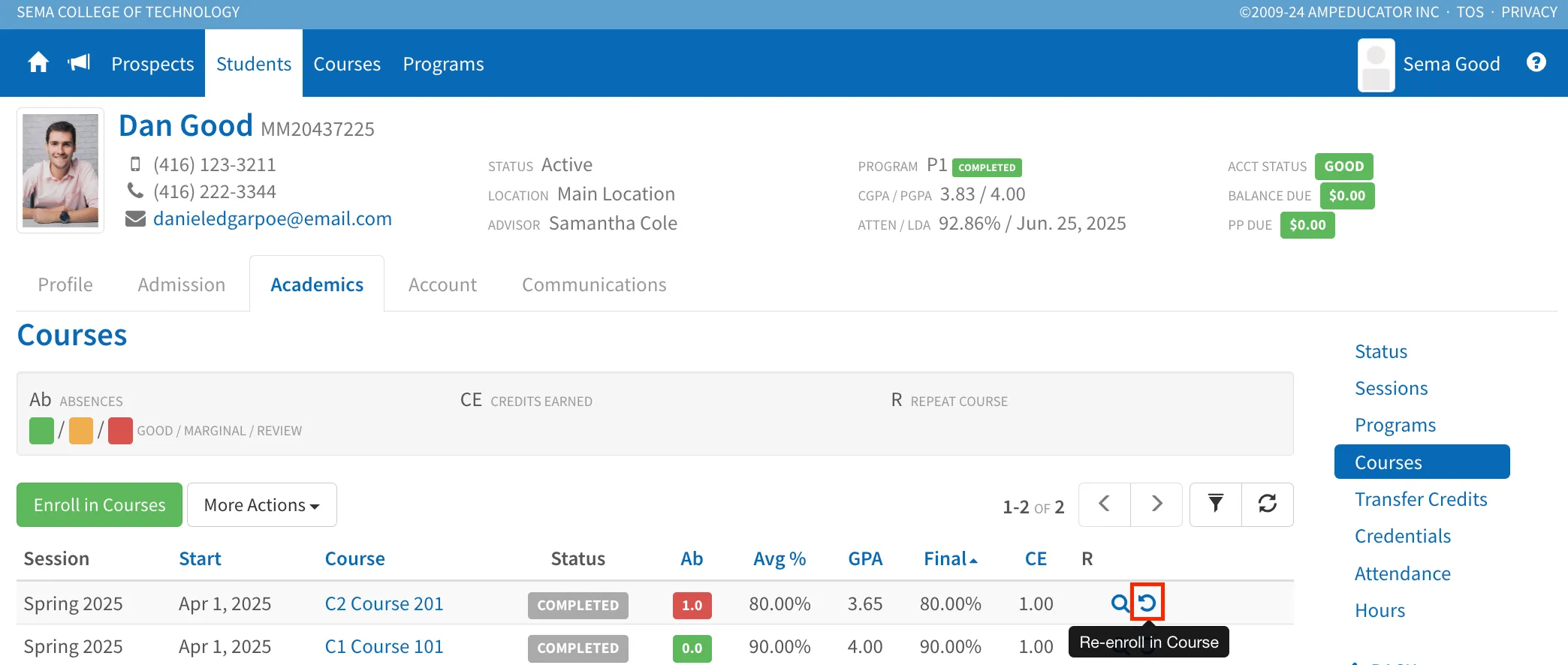Click Dan Good's profile photo
This screenshot has height=665, width=1568.
click(60, 170)
